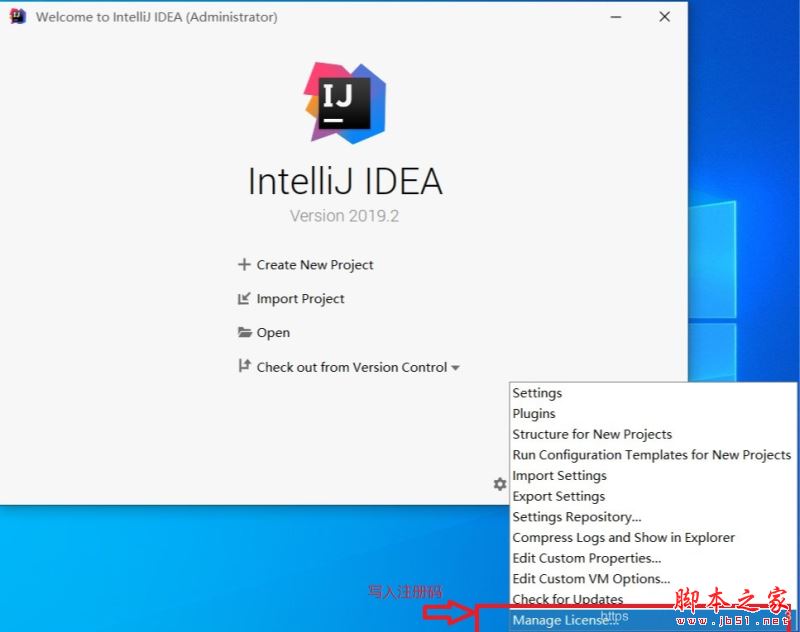Open Edit Custom Properties...

pyautogui.click(x=653, y=558)
